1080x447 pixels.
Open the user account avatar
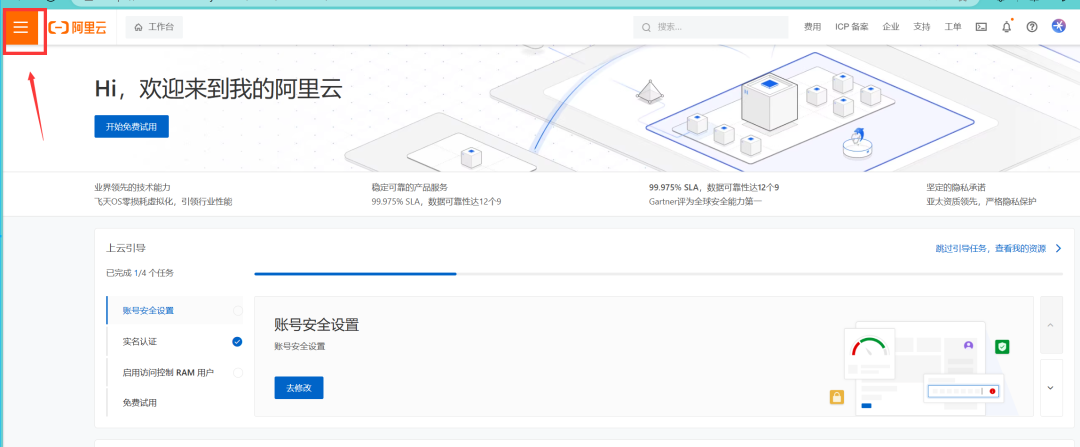pyautogui.click(x=1059, y=27)
